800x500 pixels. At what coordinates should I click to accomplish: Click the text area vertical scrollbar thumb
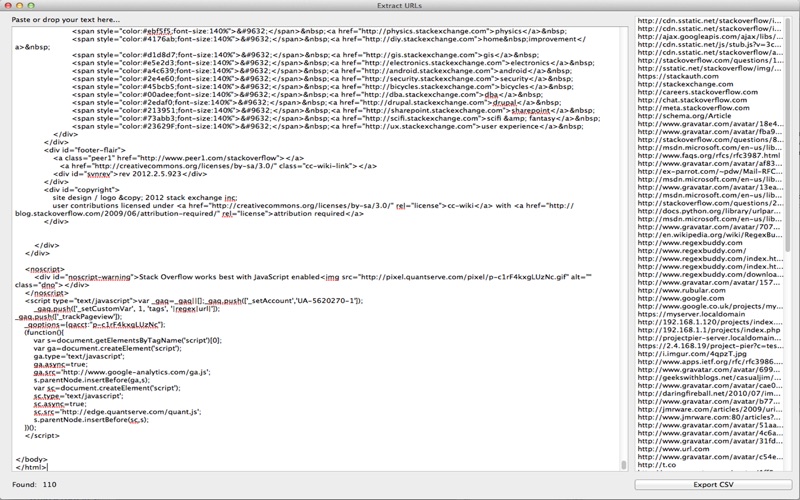(623, 465)
